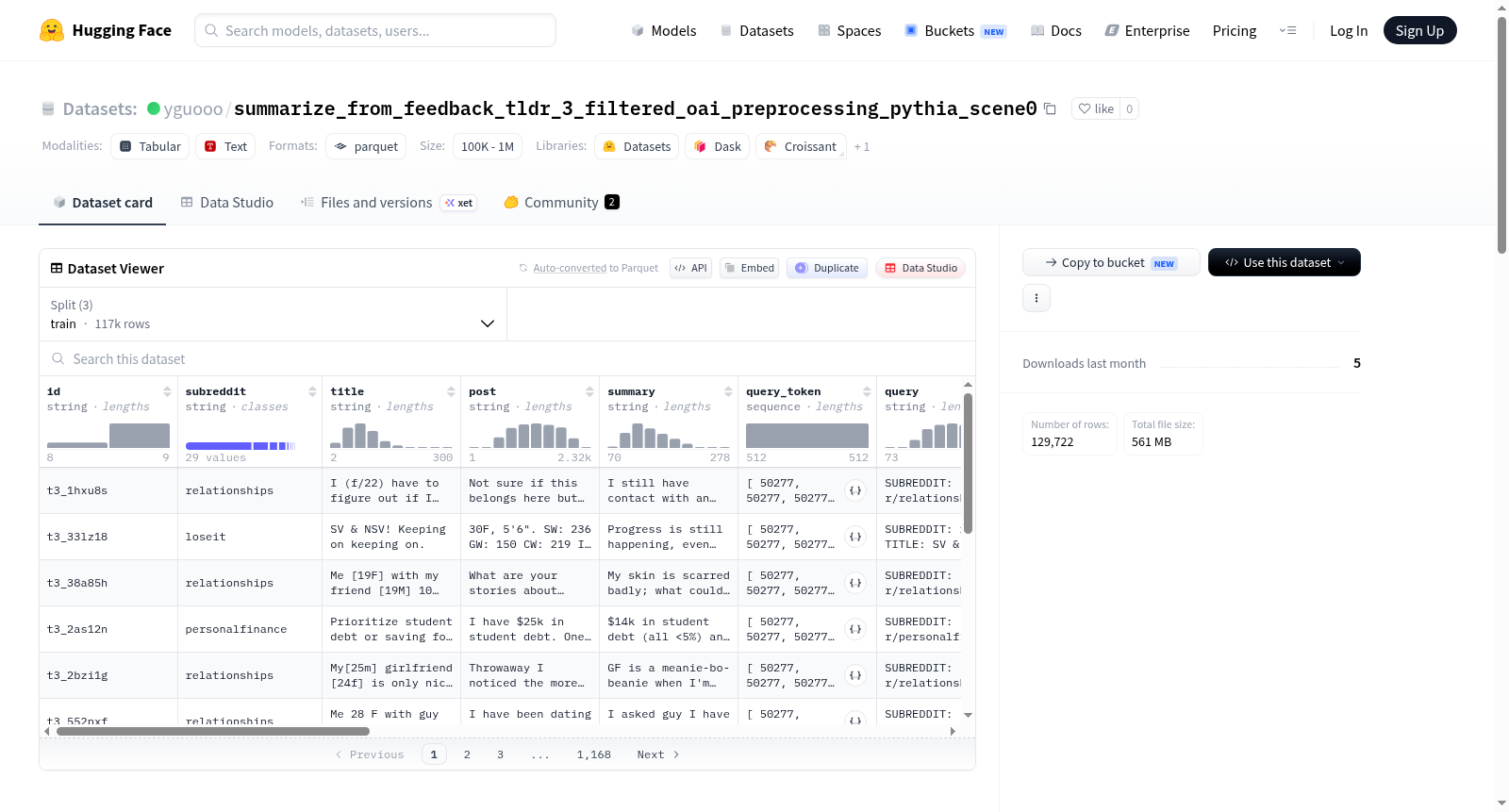The height and width of the screenshot is (812, 1509).
Task: Click the subreddit class distribution bar
Action: 240,445
